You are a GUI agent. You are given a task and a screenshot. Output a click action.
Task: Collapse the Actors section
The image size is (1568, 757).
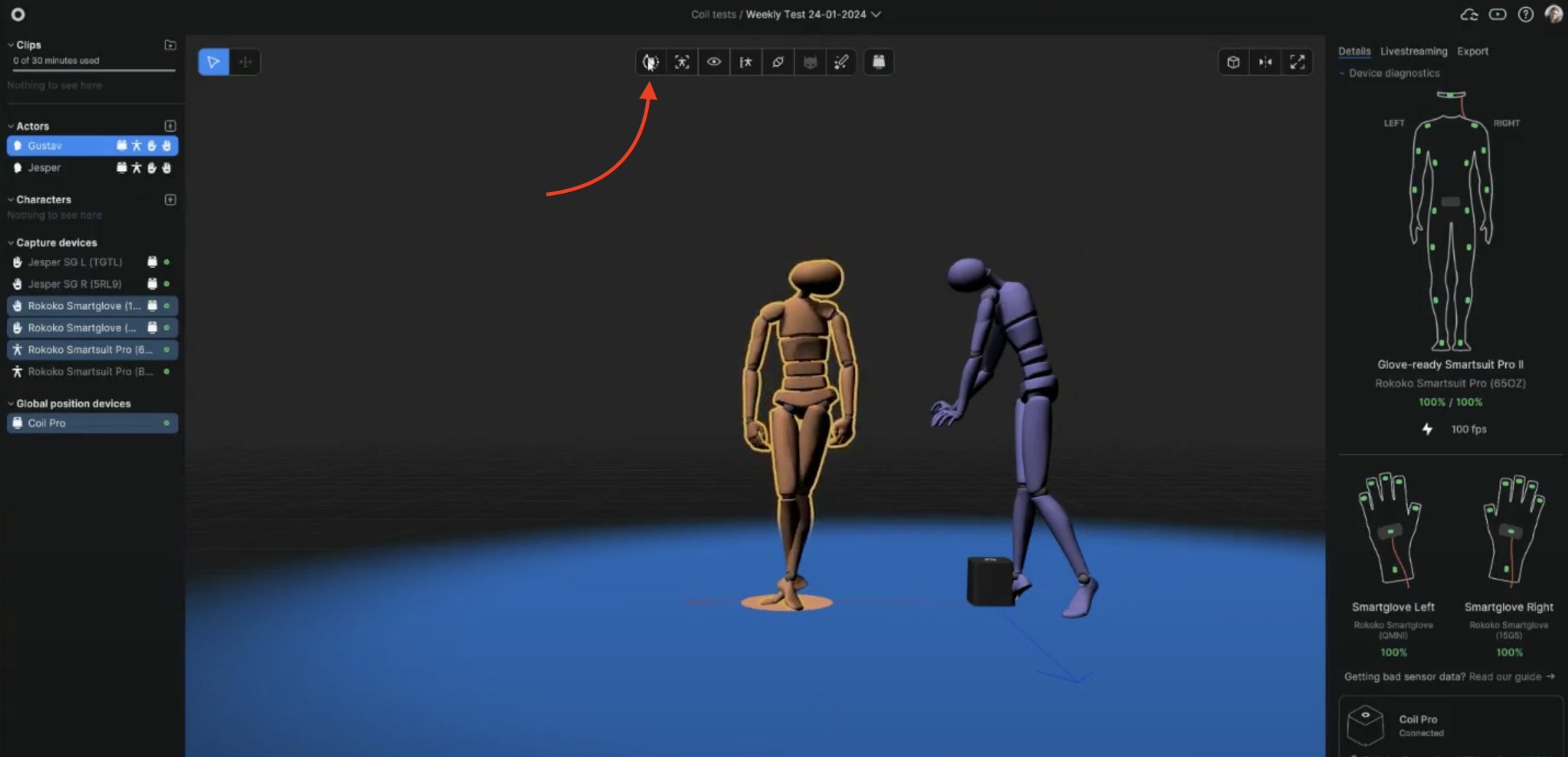pos(10,126)
